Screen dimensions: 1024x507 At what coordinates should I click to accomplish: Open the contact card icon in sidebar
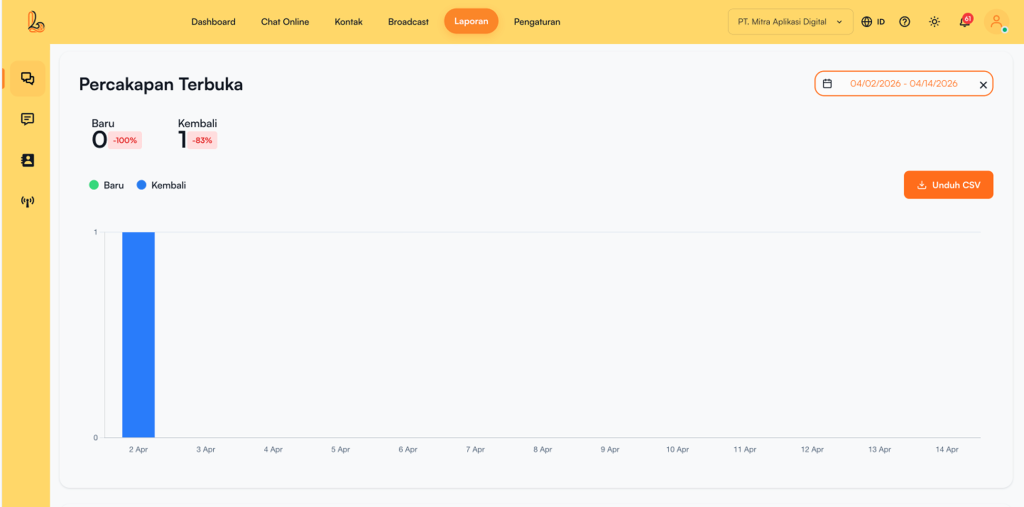pos(27,160)
